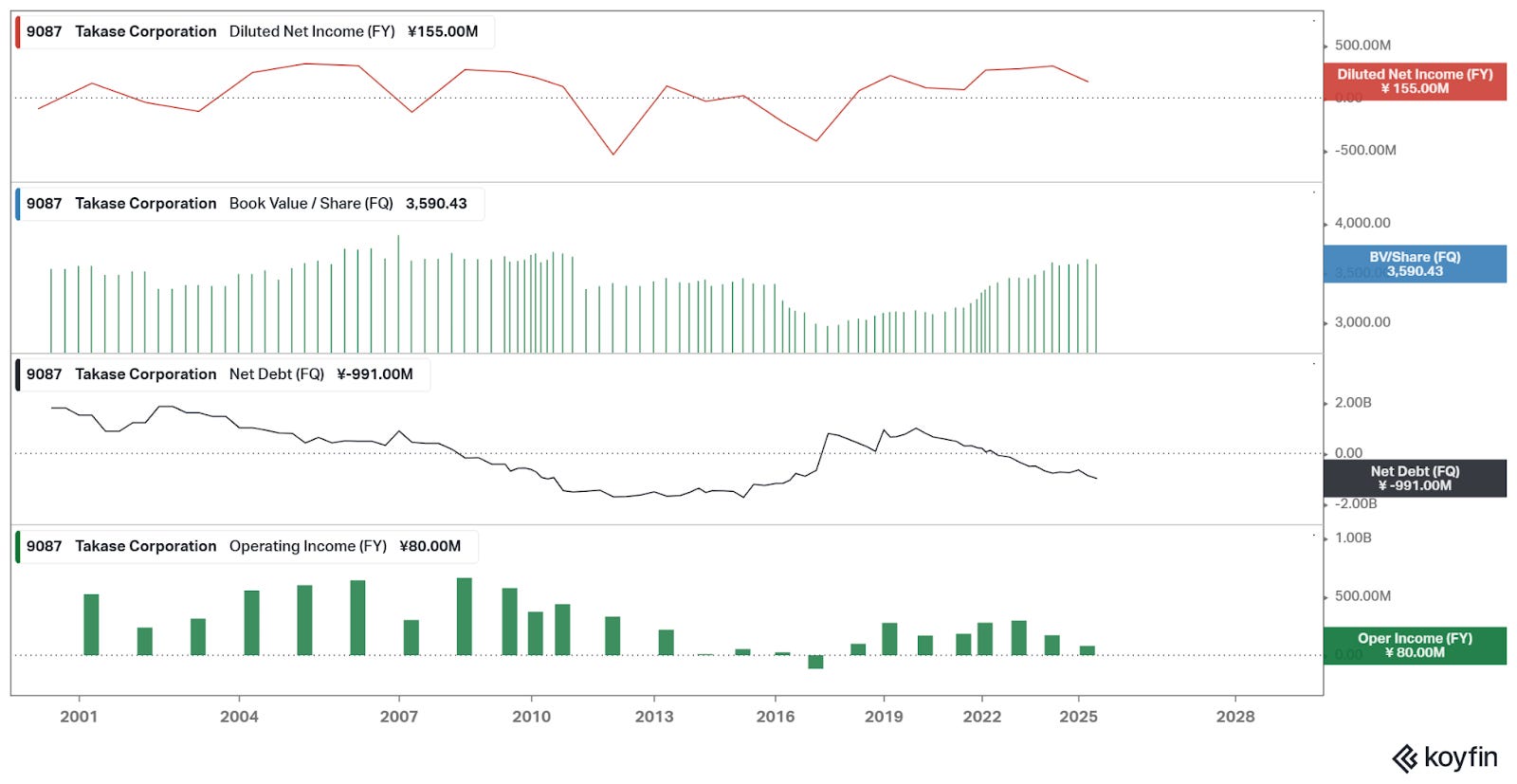Click the 2028 label on the time axis
Viewport: 1517px width, 784px height.
1235,717
